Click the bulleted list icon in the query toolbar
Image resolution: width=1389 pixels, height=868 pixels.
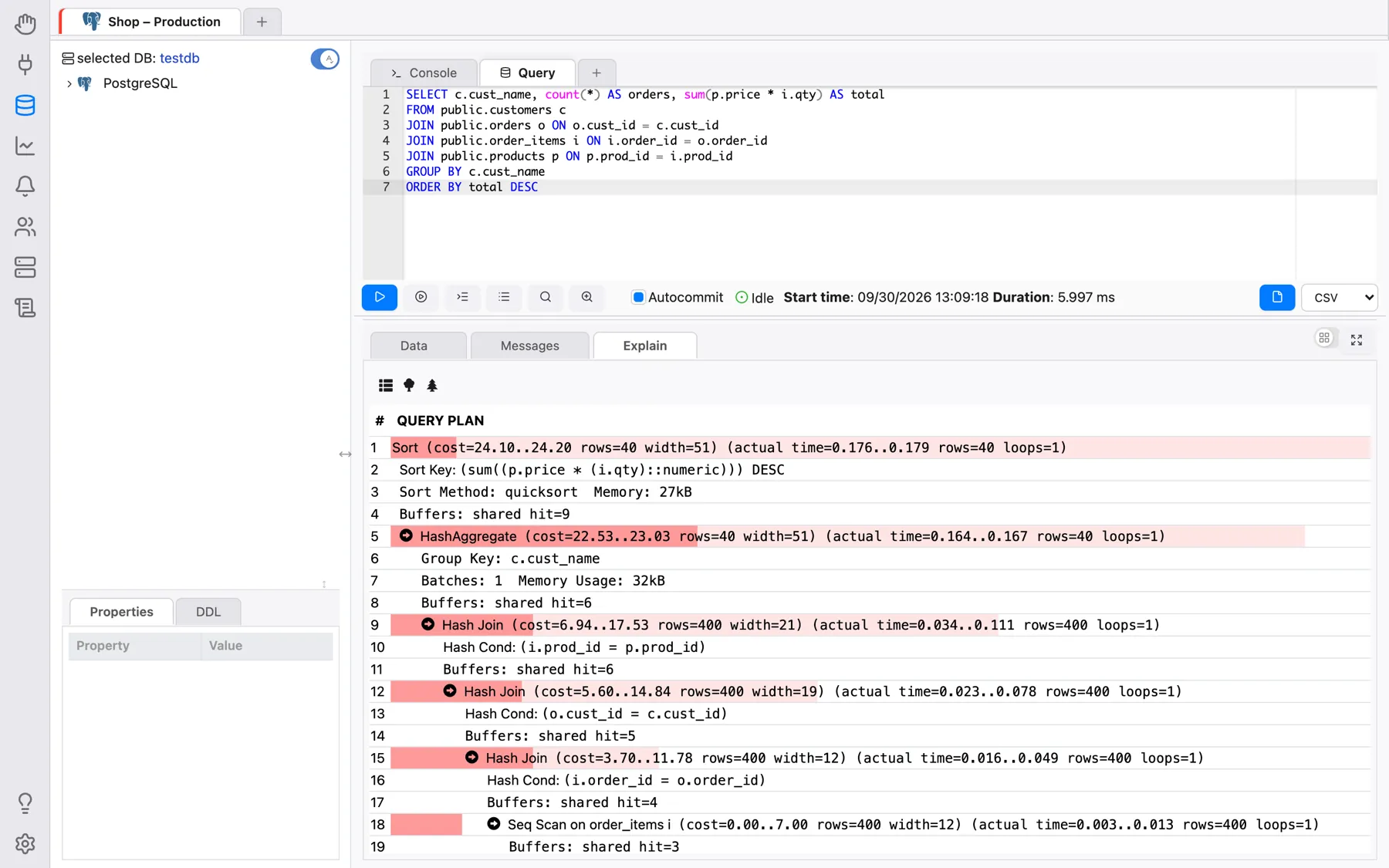pyautogui.click(x=504, y=297)
